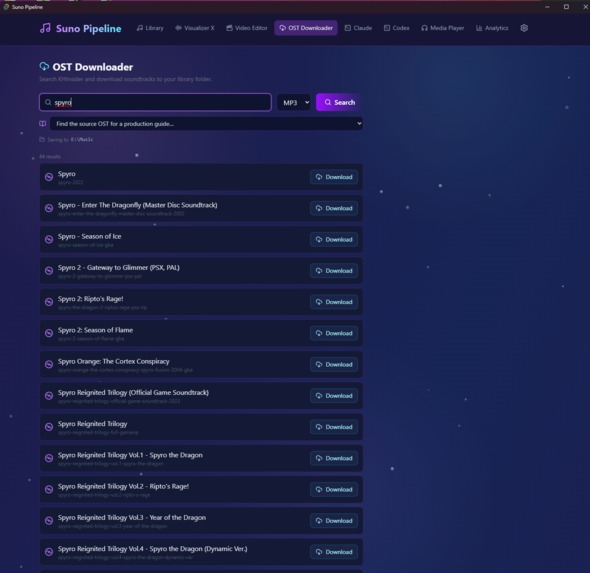Viewport: 590px width, 573px height.
Task: Download Spyro Reignited Trilogy Official Game Soundtrack
Action: 334,395
